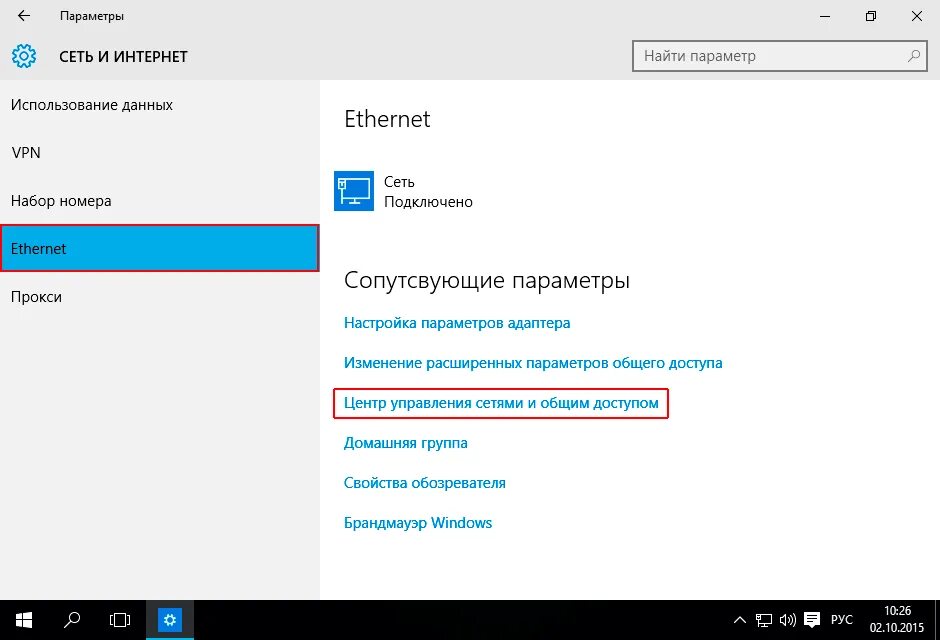Click the search magnifier in the Найти параметр box
Screen dimensions: 940x640
[x=914, y=56]
